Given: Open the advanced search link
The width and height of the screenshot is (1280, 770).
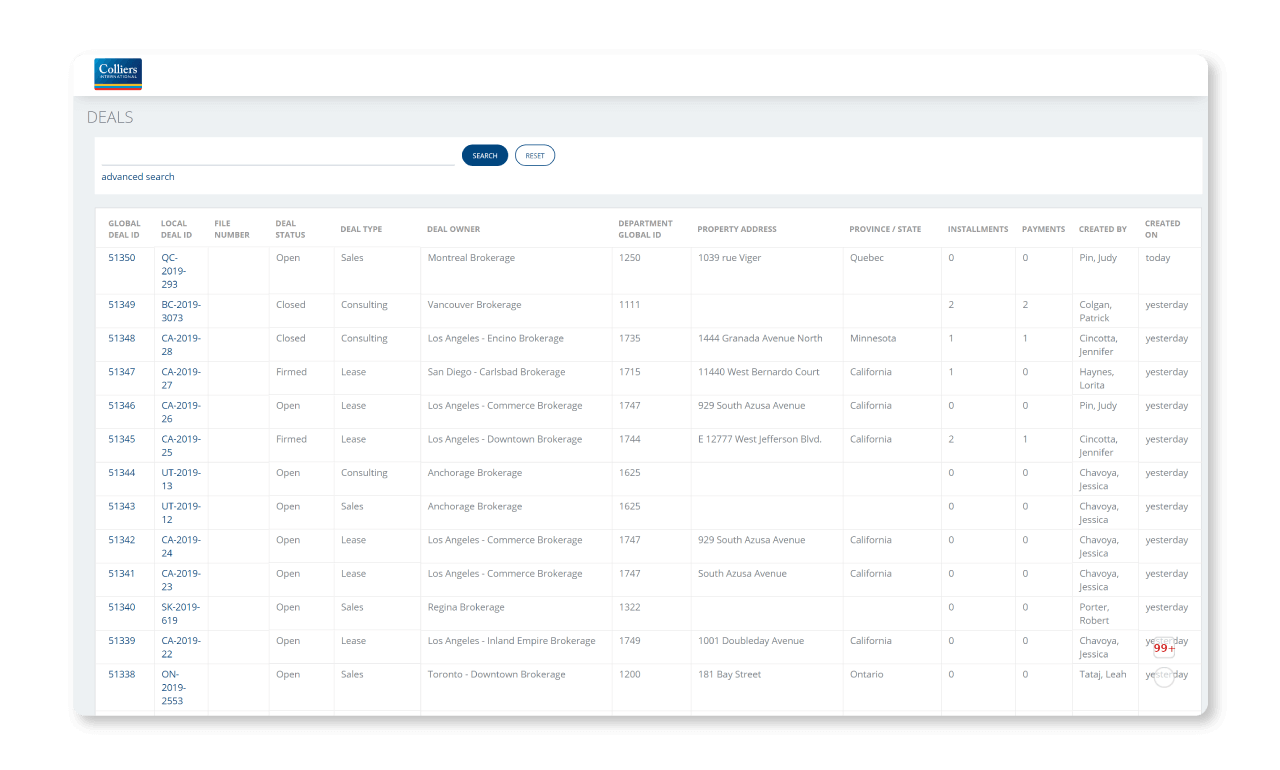Looking at the screenshot, I should pyautogui.click(x=137, y=176).
